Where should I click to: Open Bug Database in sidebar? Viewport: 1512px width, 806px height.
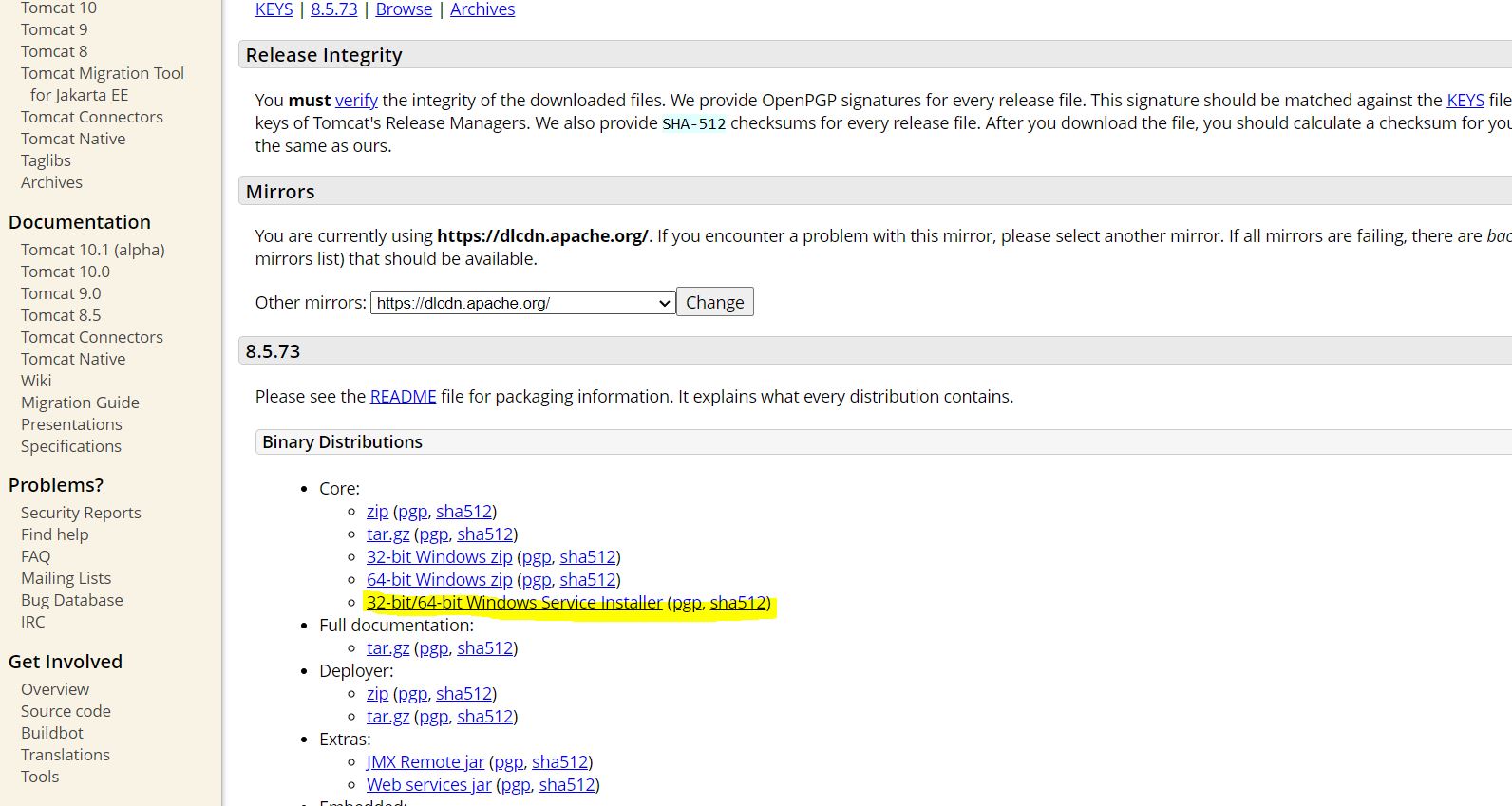(x=72, y=600)
